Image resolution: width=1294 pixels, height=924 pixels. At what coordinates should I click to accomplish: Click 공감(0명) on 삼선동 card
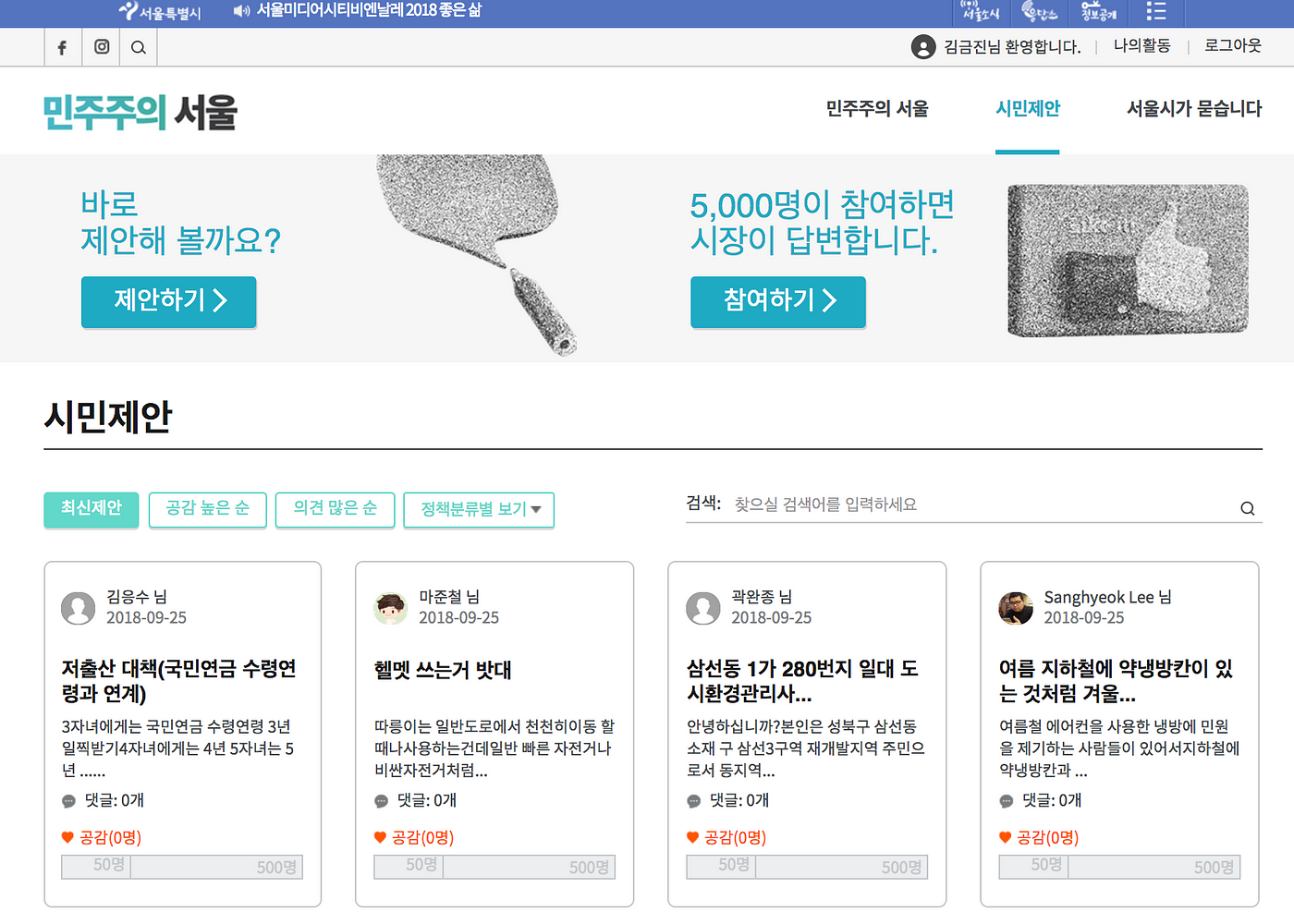click(735, 837)
